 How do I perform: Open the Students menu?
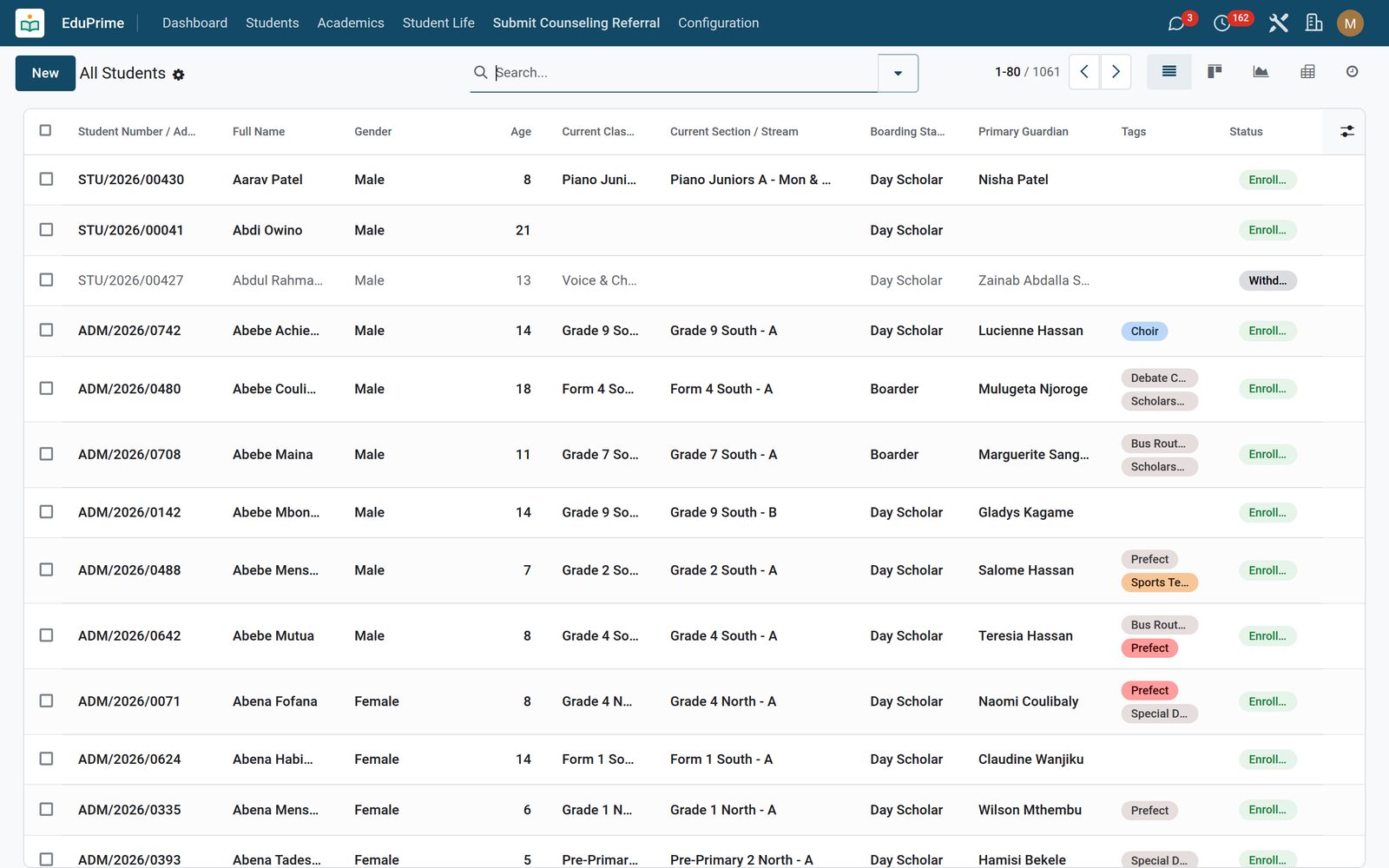(272, 23)
